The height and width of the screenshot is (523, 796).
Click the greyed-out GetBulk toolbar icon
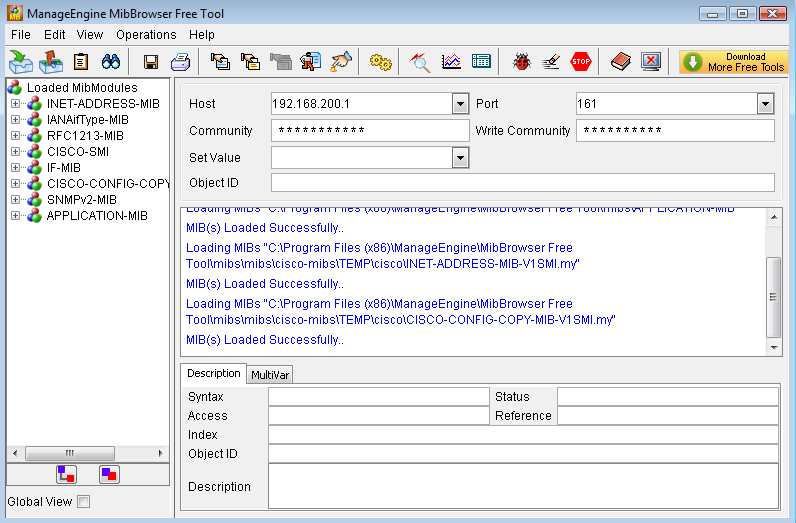280,62
